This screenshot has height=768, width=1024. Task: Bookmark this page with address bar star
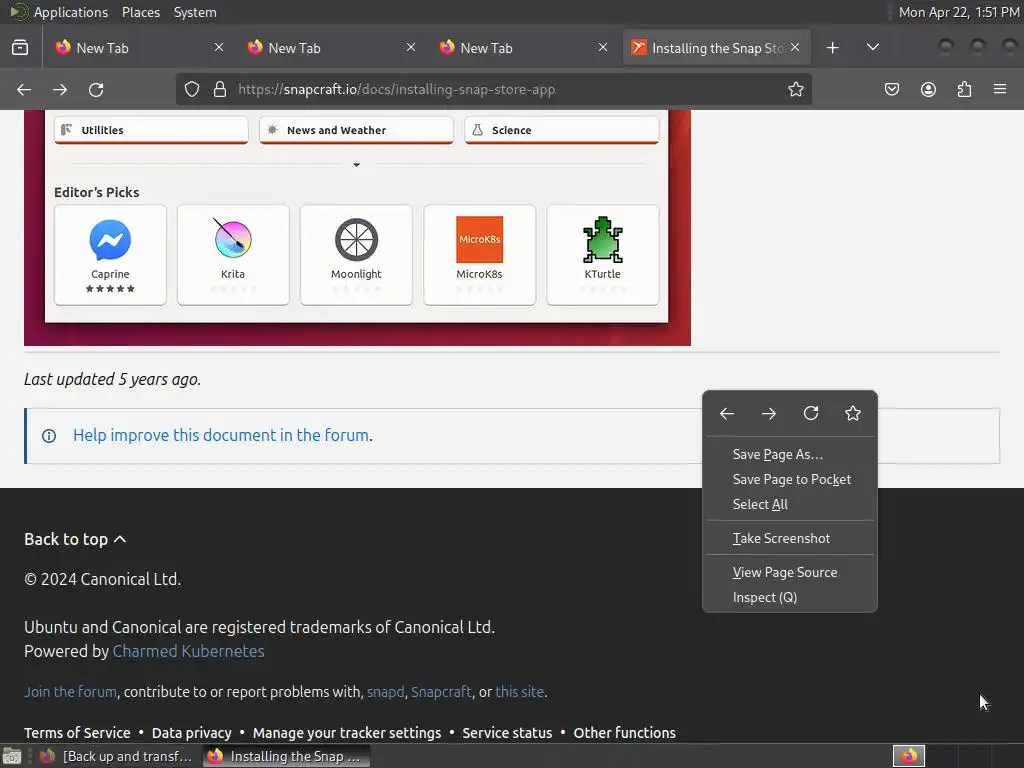click(795, 89)
